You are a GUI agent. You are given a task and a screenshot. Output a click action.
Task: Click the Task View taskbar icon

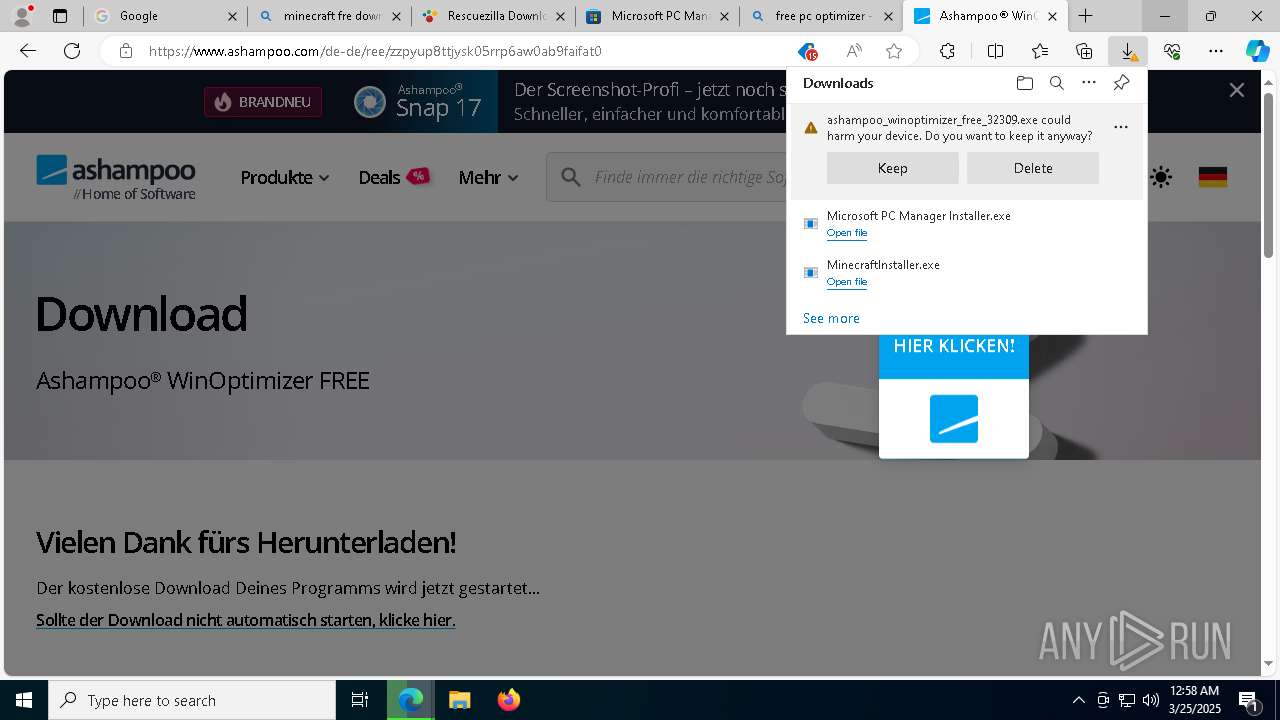pos(360,700)
